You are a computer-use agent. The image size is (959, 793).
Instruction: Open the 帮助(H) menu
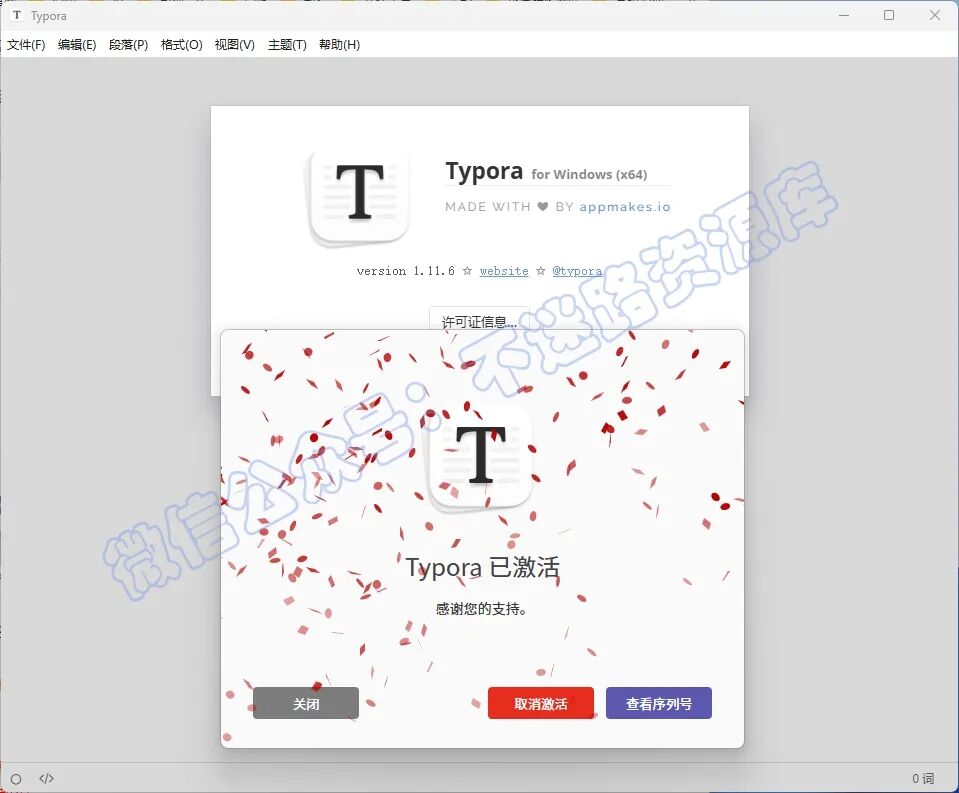(339, 45)
